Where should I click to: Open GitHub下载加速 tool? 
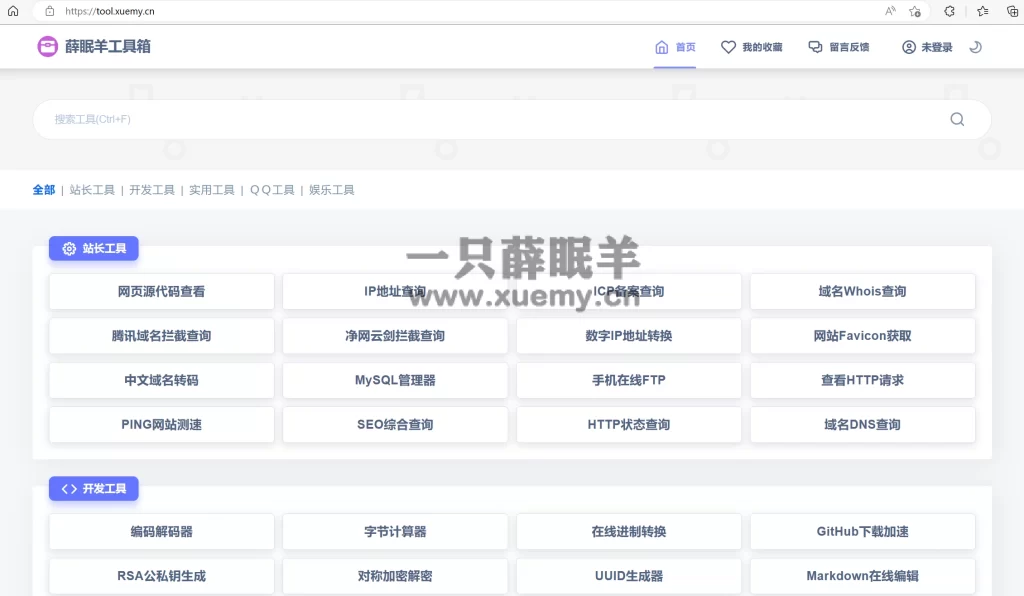863,531
